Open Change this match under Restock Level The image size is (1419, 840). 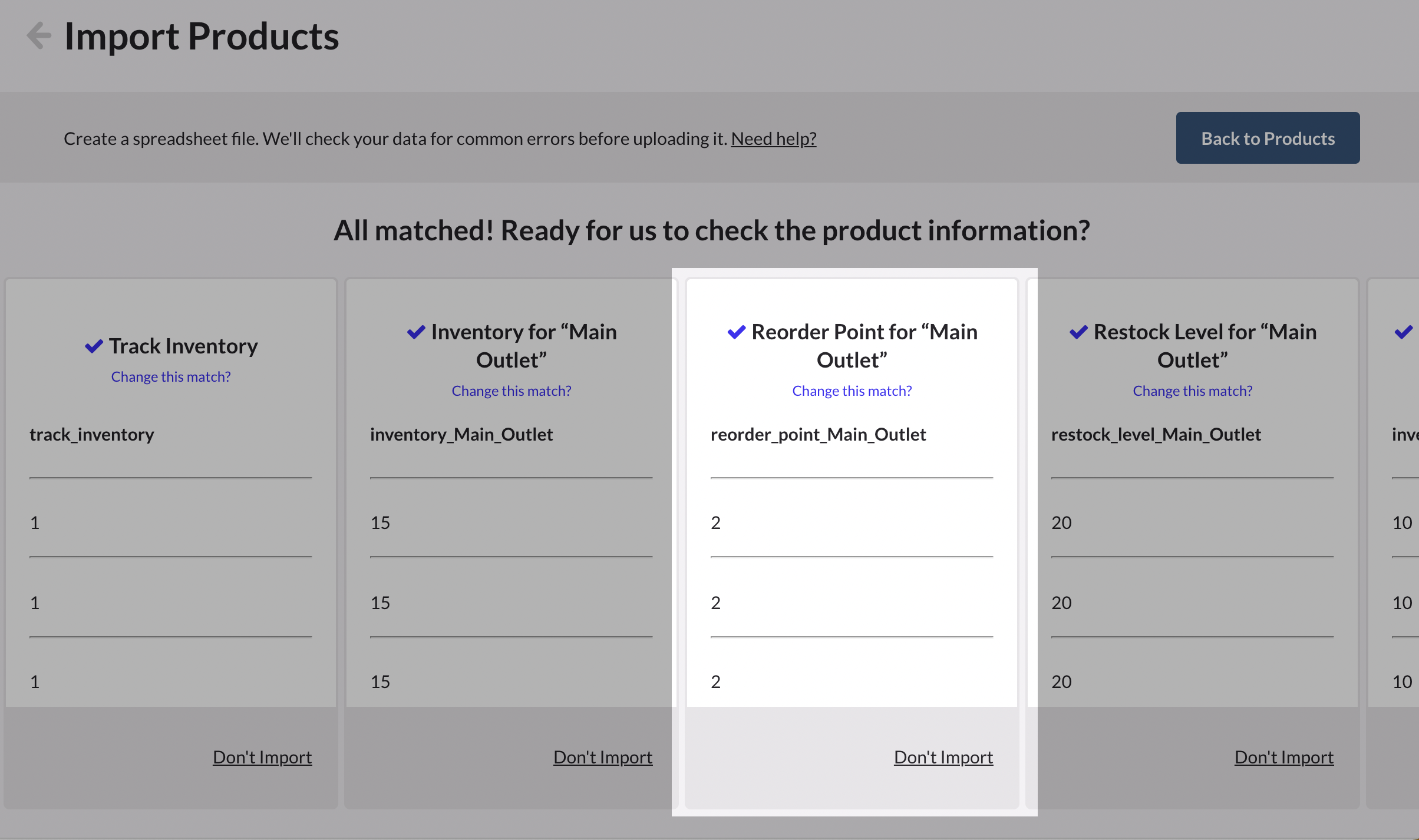coord(1192,390)
